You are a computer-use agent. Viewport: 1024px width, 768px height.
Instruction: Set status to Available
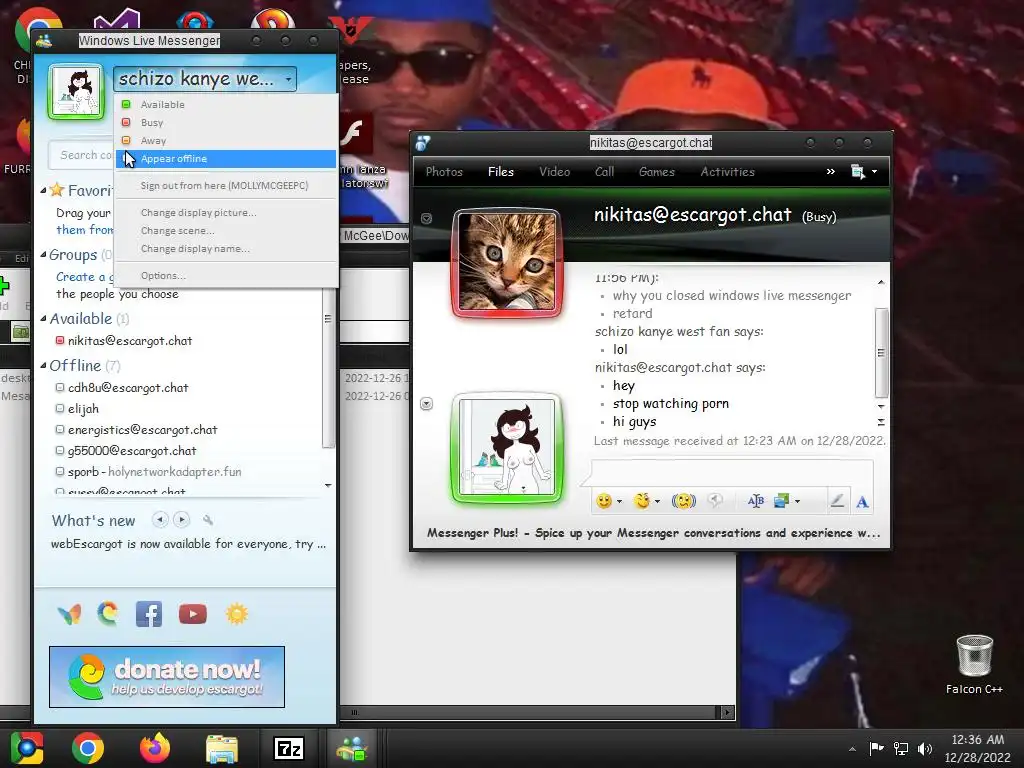226,104
